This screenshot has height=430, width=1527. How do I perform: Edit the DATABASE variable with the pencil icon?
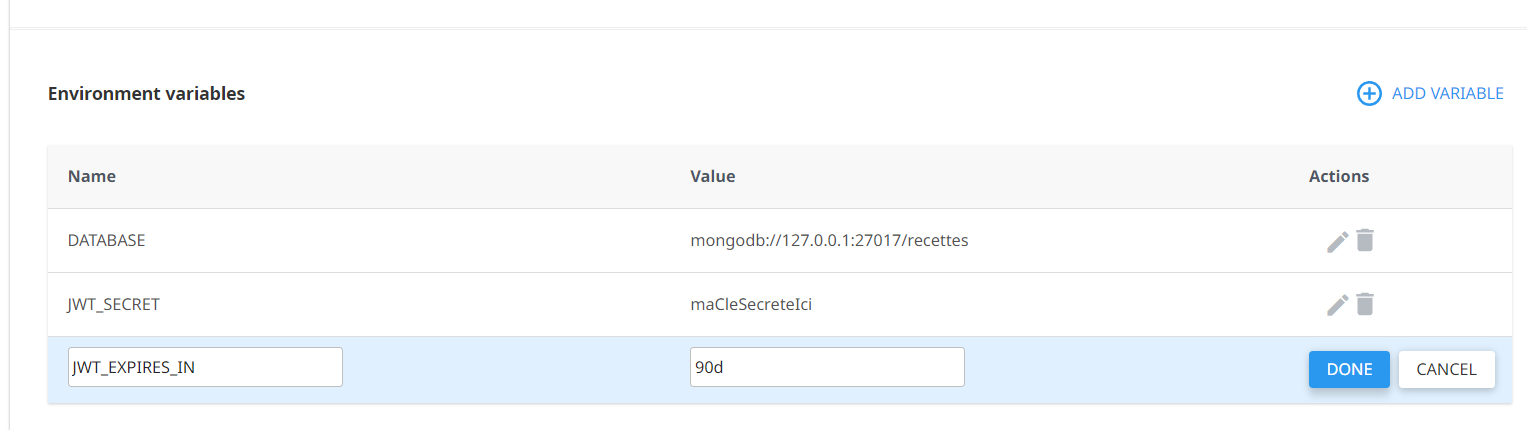(1337, 241)
